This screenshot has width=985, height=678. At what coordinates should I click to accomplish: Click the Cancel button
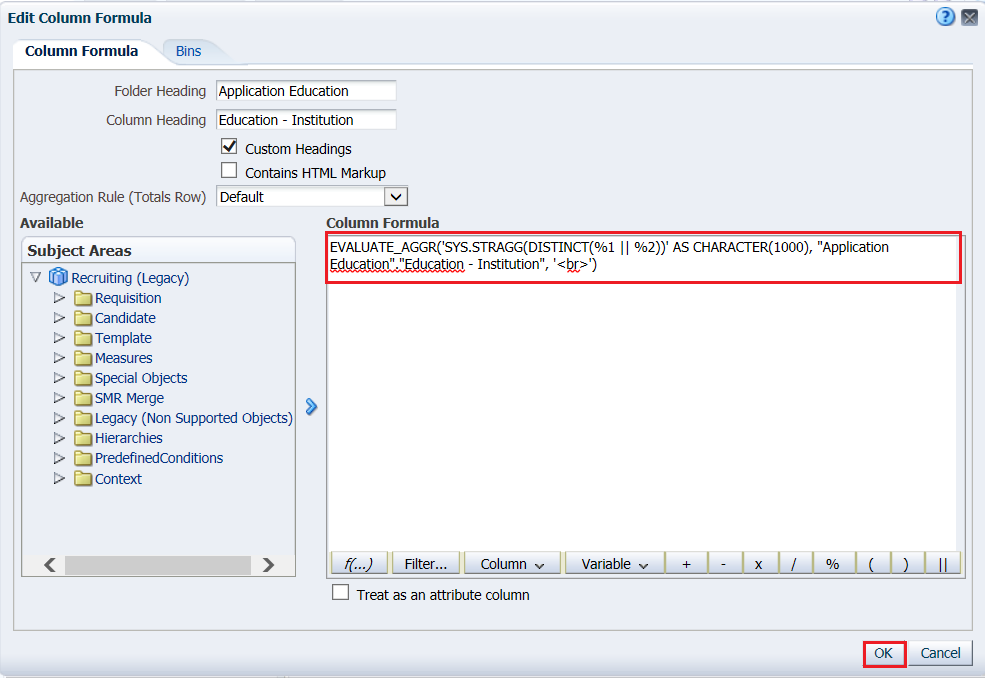[x=940, y=653]
